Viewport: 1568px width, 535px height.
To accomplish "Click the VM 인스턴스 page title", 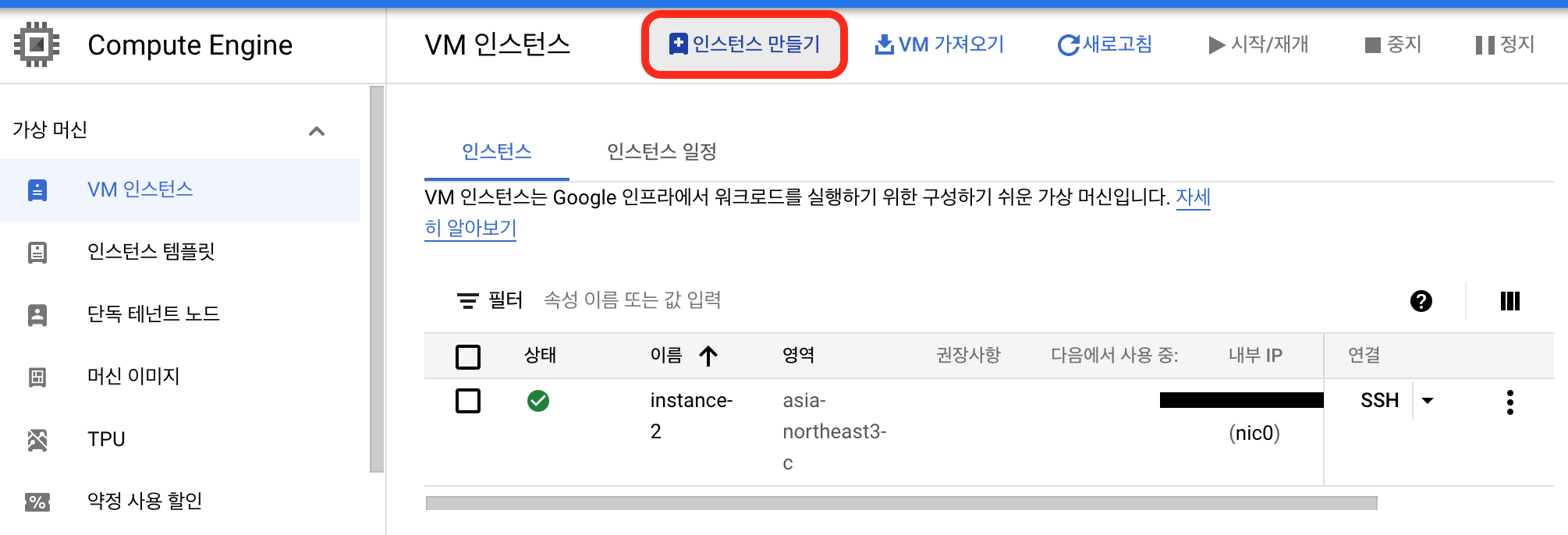I will [498, 44].
